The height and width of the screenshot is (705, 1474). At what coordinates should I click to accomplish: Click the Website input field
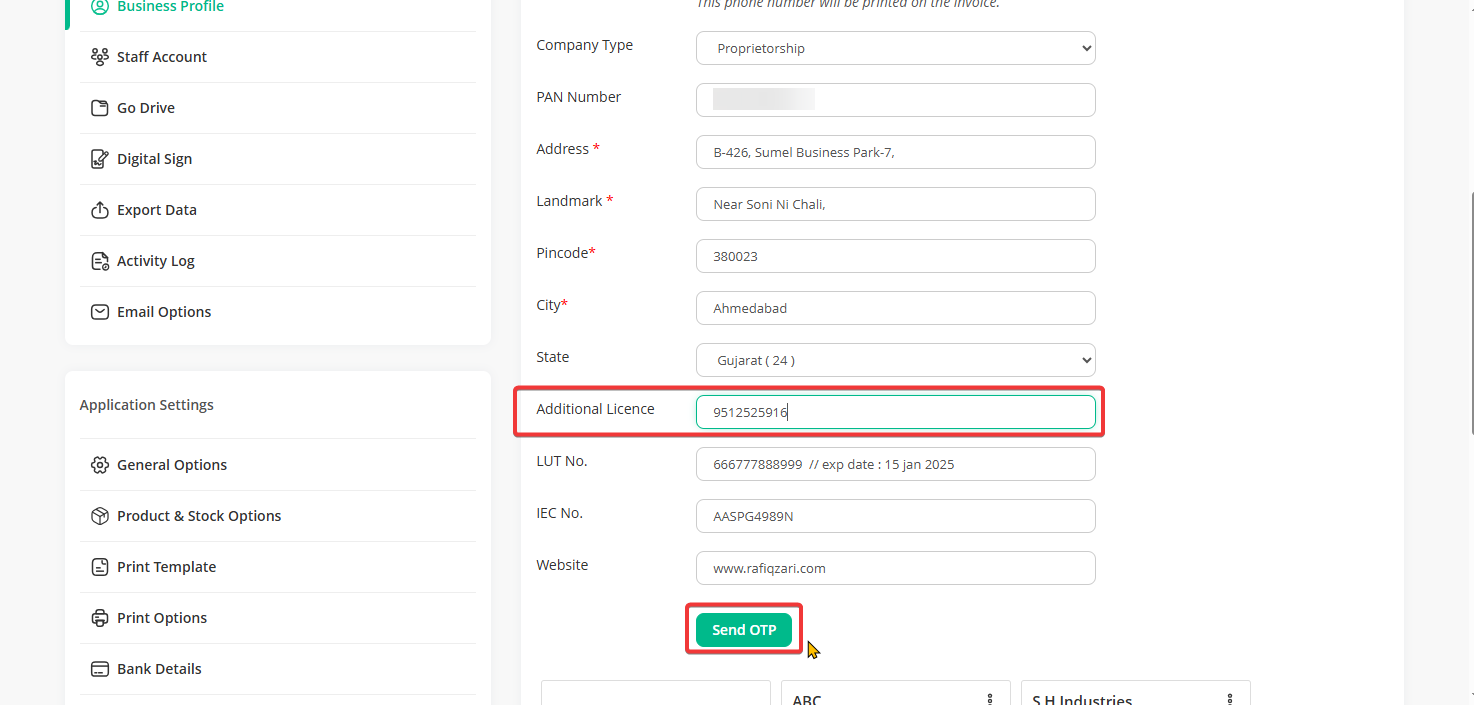[x=895, y=568]
